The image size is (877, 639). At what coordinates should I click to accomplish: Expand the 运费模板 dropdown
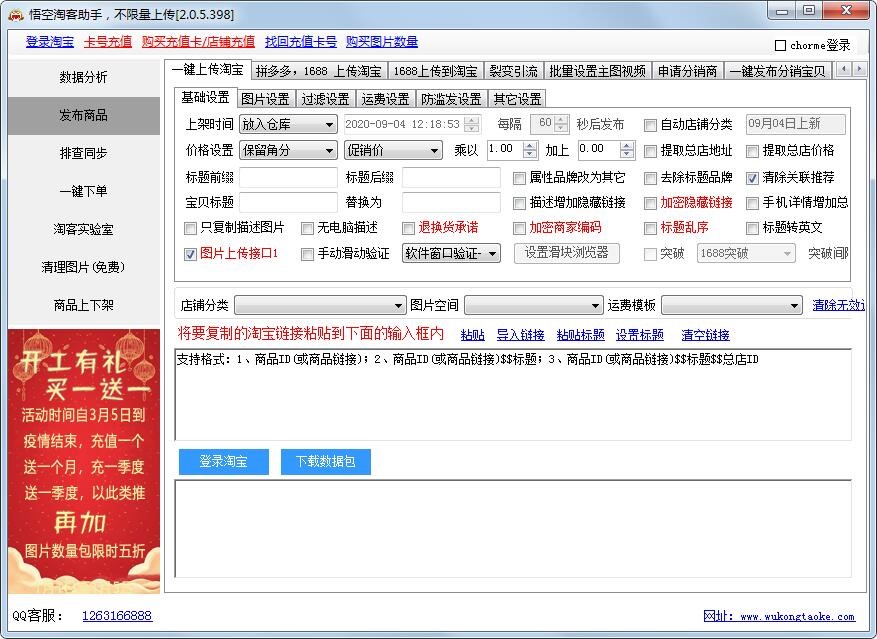click(732, 305)
